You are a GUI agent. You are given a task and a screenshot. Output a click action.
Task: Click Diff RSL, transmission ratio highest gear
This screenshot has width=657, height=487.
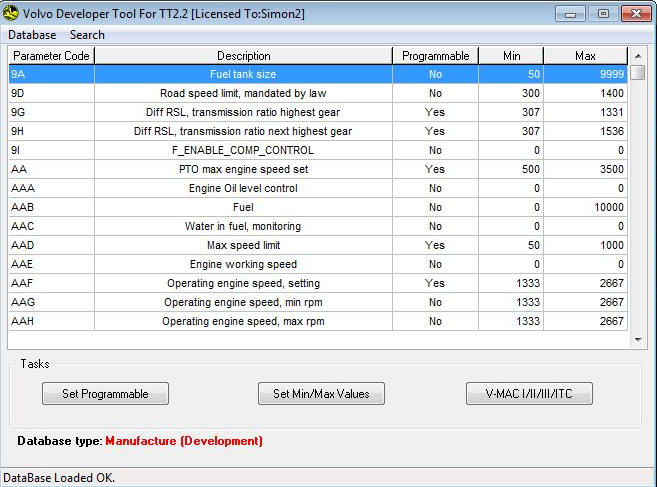pos(243,112)
